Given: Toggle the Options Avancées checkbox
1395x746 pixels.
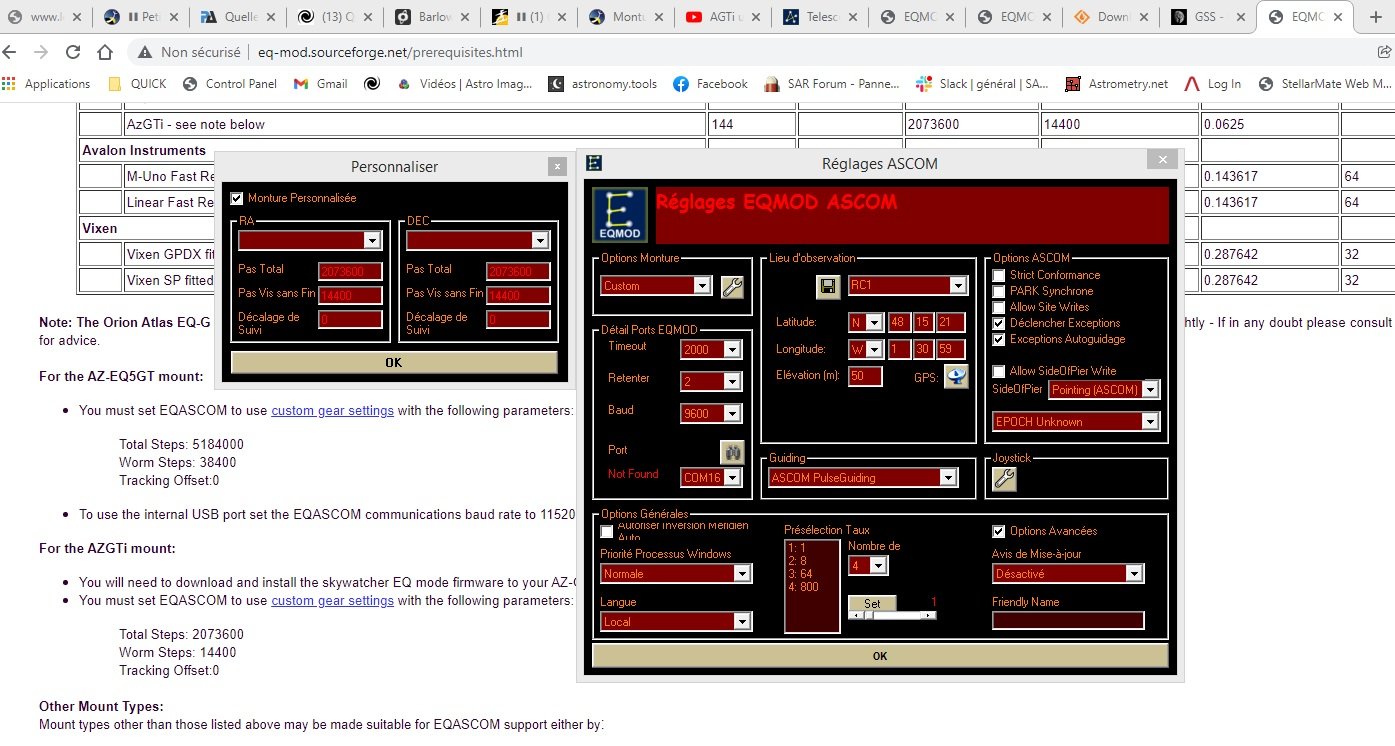Looking at the screenshot, I should pyautogui.click(x=998, y=531).
